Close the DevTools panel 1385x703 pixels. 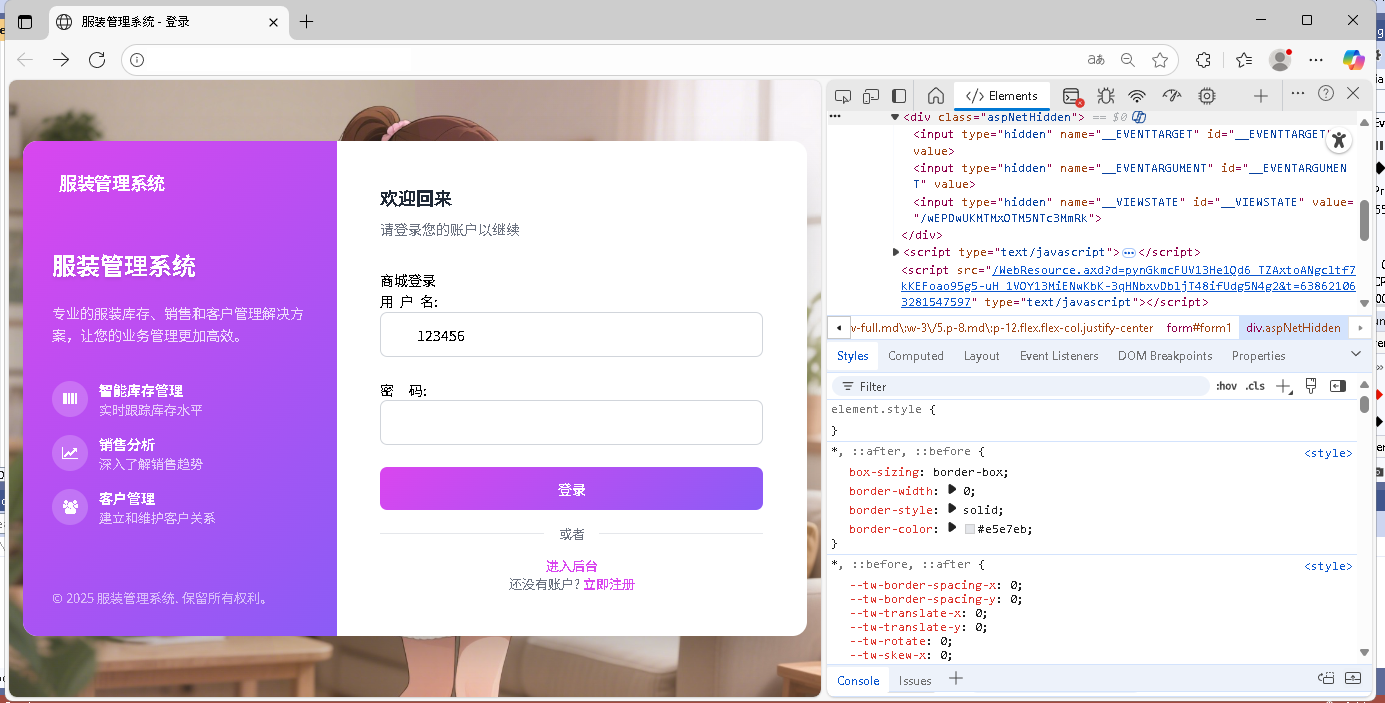1353,93
